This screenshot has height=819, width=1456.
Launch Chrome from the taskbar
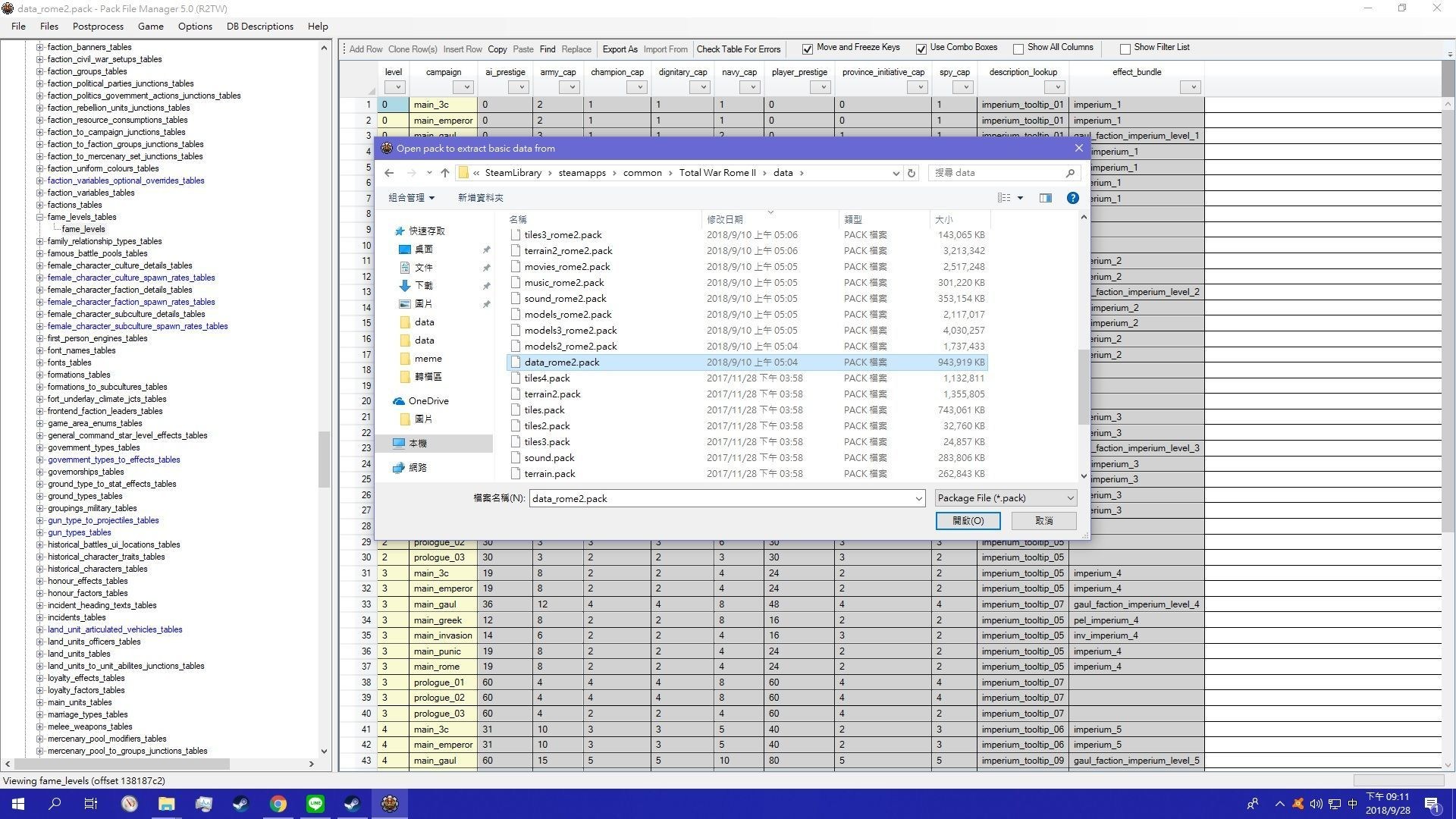point(278,803)
